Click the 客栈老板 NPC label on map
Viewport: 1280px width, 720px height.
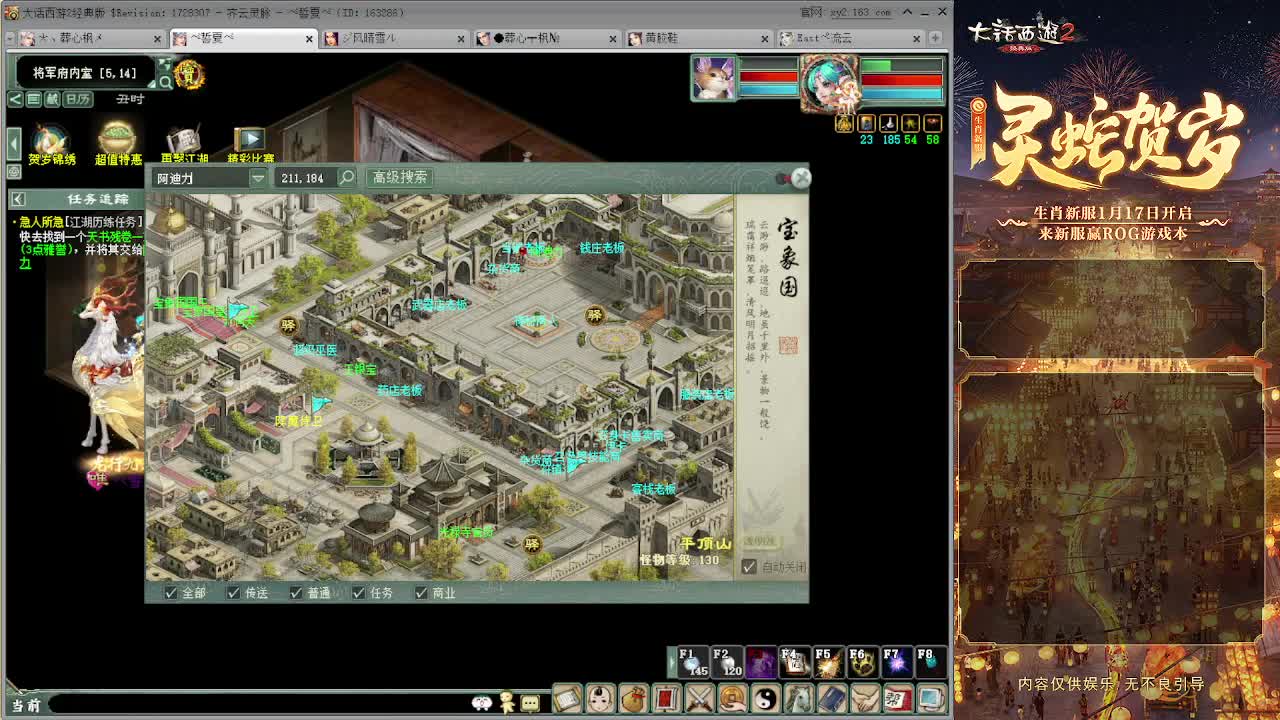tap(654, 489)
